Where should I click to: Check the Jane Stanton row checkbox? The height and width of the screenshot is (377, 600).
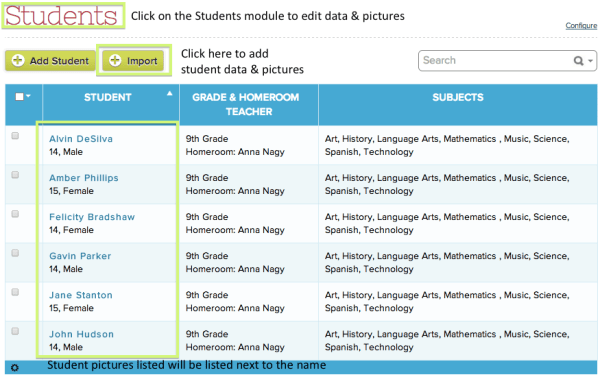click(x=15, y=292)
